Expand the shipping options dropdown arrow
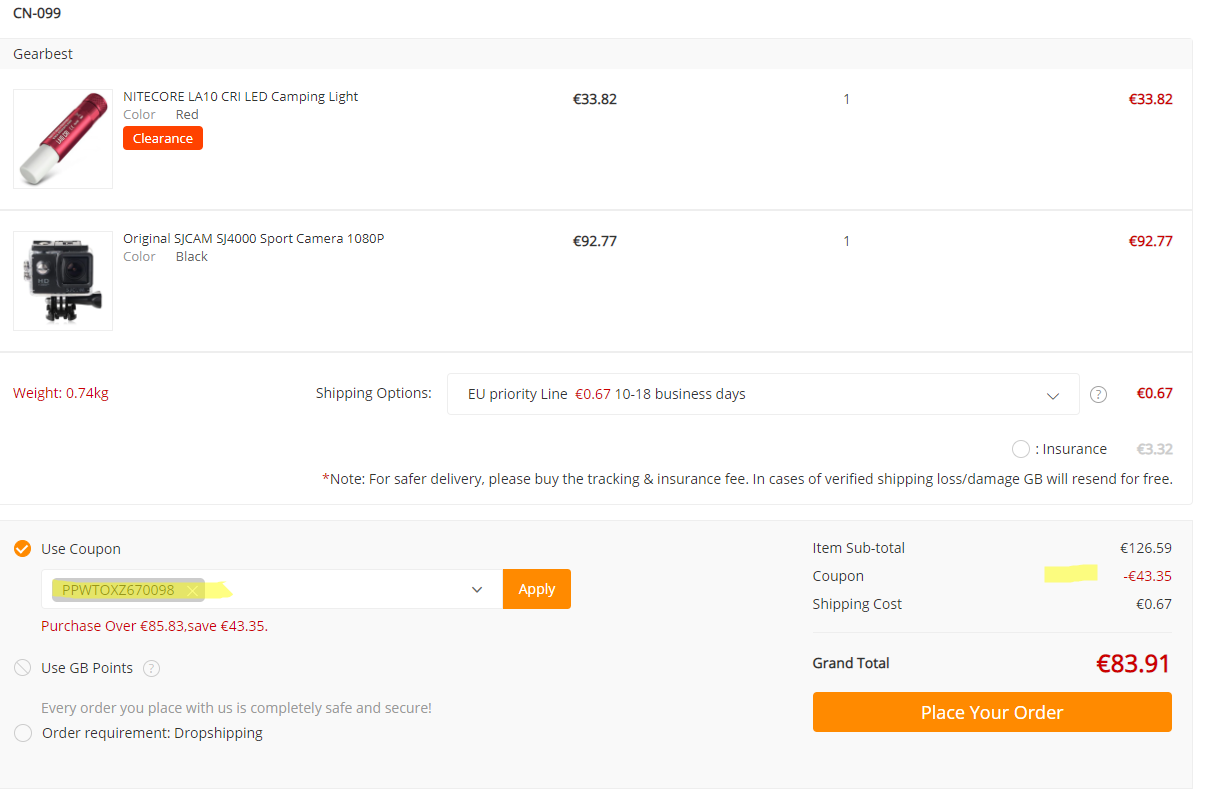Image resolution: width=1215 pixels, height=809 pixels. tap(1053, 395)
